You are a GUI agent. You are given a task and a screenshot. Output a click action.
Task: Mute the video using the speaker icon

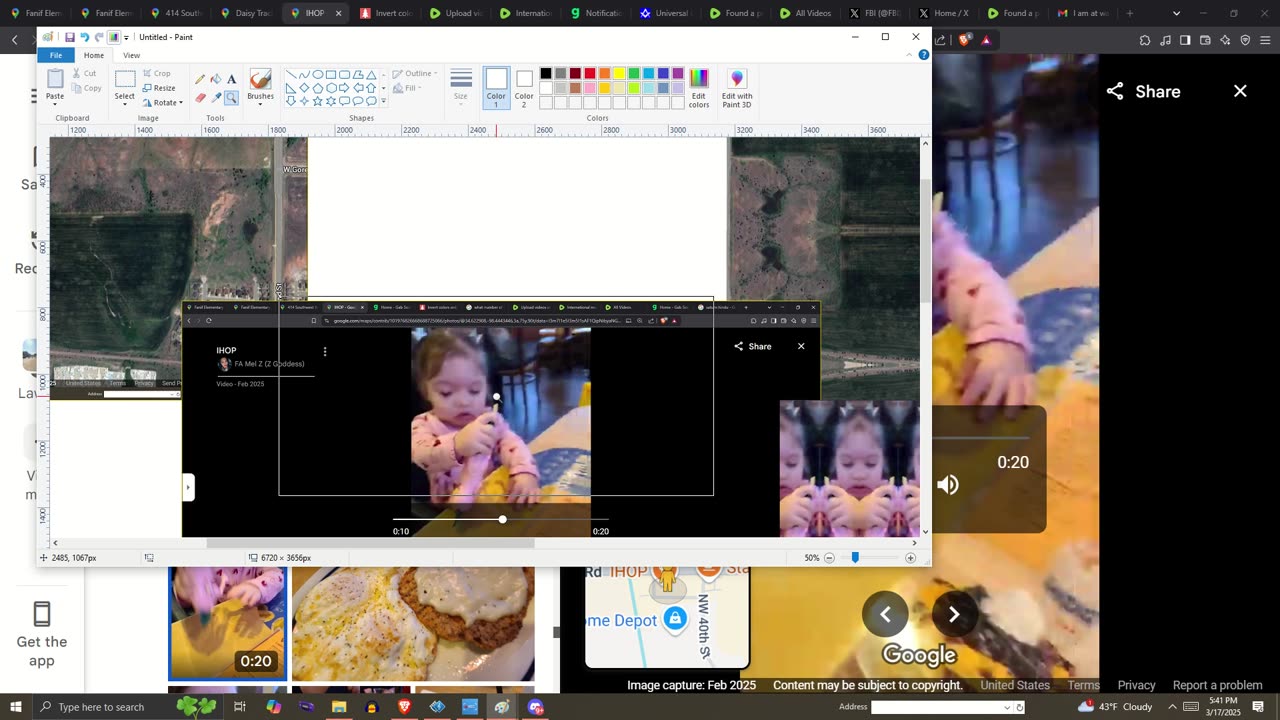[x=948, y=485]
